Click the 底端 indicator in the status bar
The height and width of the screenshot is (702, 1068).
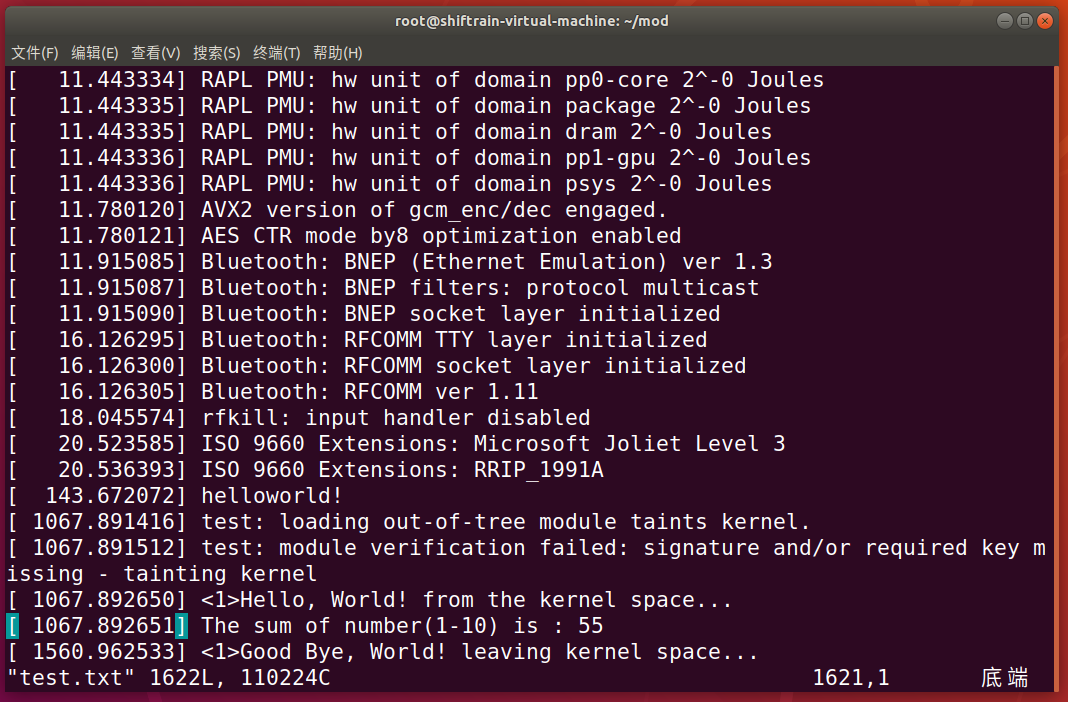1004,677
